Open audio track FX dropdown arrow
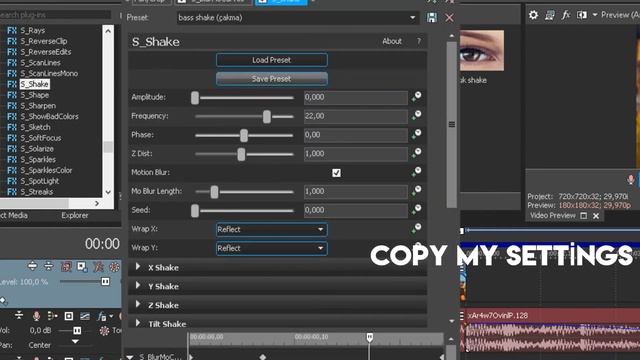 111,316
